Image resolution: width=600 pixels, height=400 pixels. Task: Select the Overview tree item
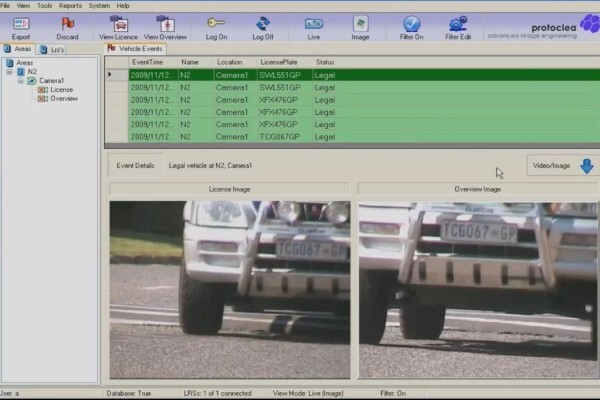[x=64, y=99]
